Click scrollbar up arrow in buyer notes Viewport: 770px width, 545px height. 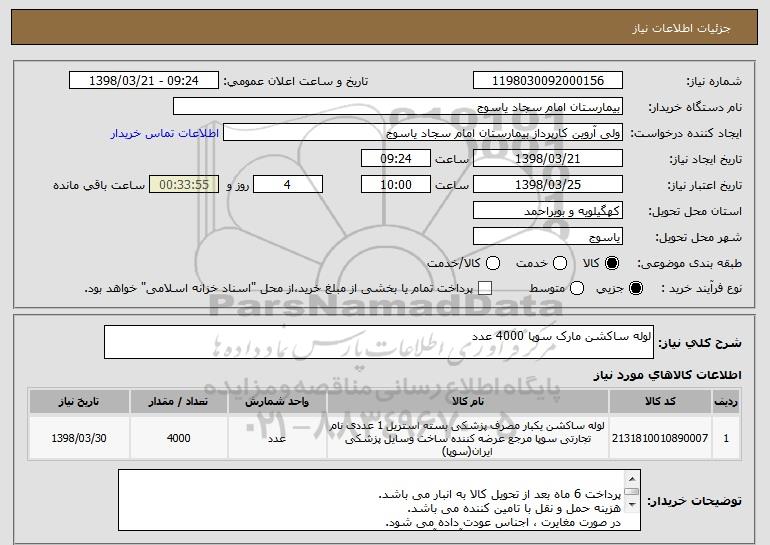(x=632, y=479)
